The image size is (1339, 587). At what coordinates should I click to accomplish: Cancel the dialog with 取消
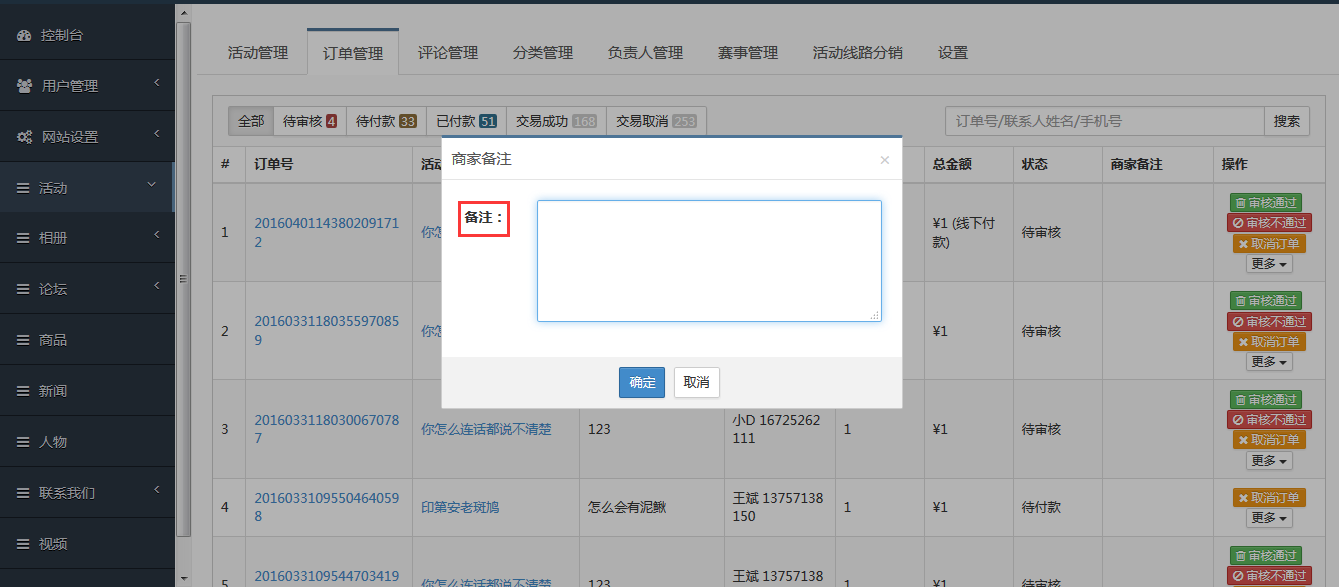(x=697, y=382)
